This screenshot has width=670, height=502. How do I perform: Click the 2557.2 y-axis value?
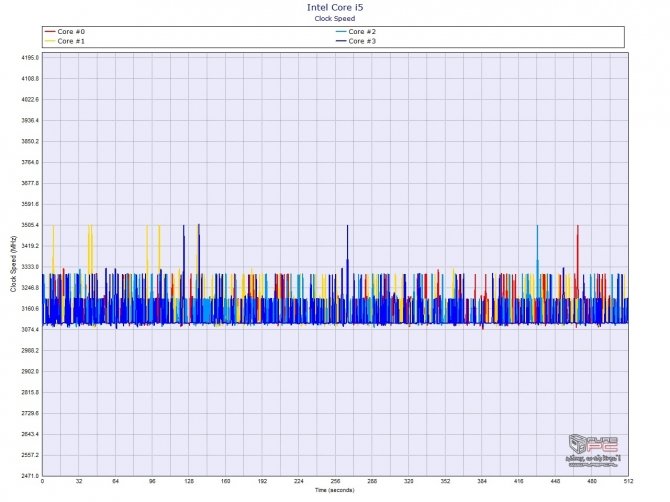(x=30, y=455)
